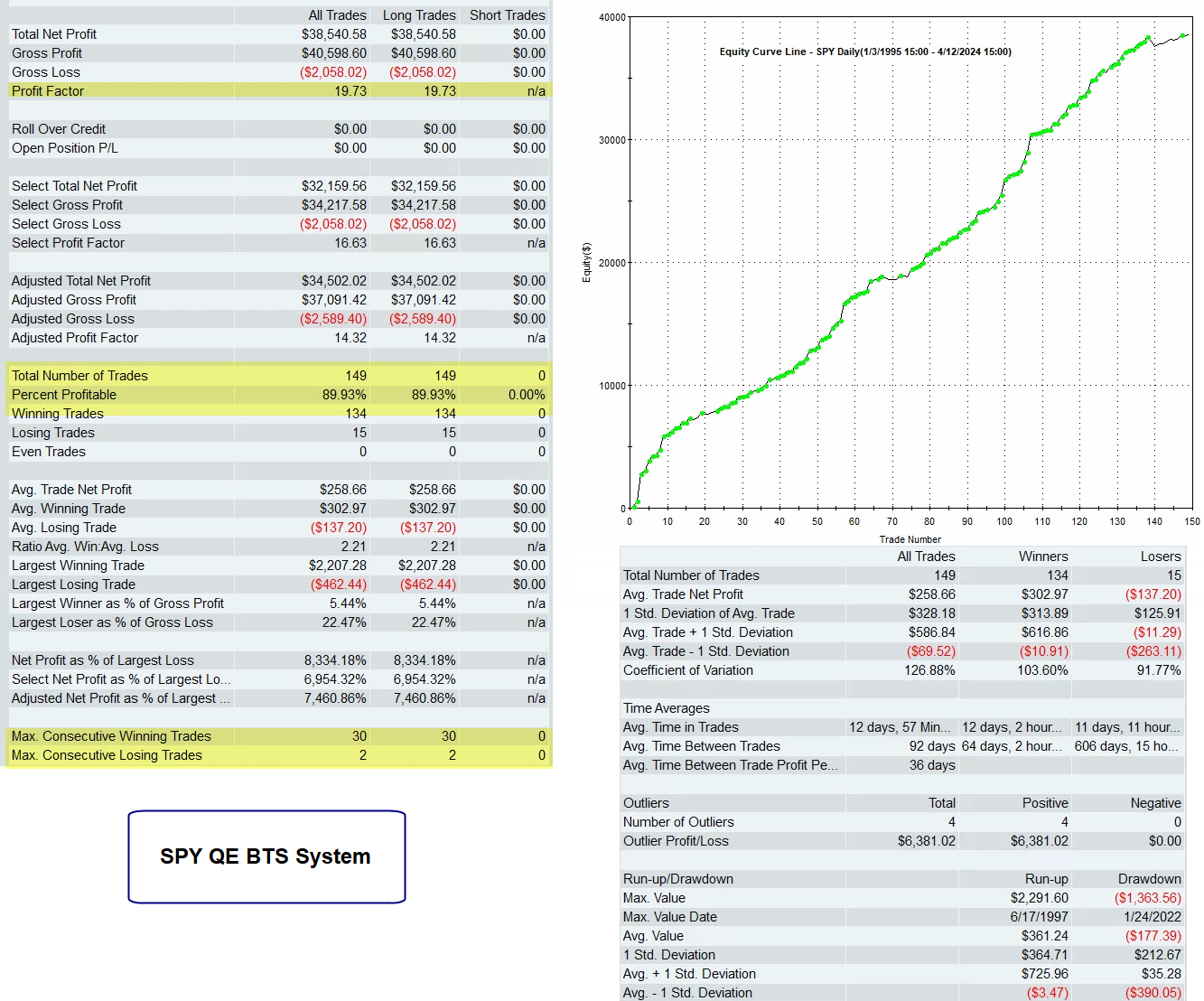Select the Percent Profitable row
Viewport: 1204px width, 1001px height.
point(278,395)
